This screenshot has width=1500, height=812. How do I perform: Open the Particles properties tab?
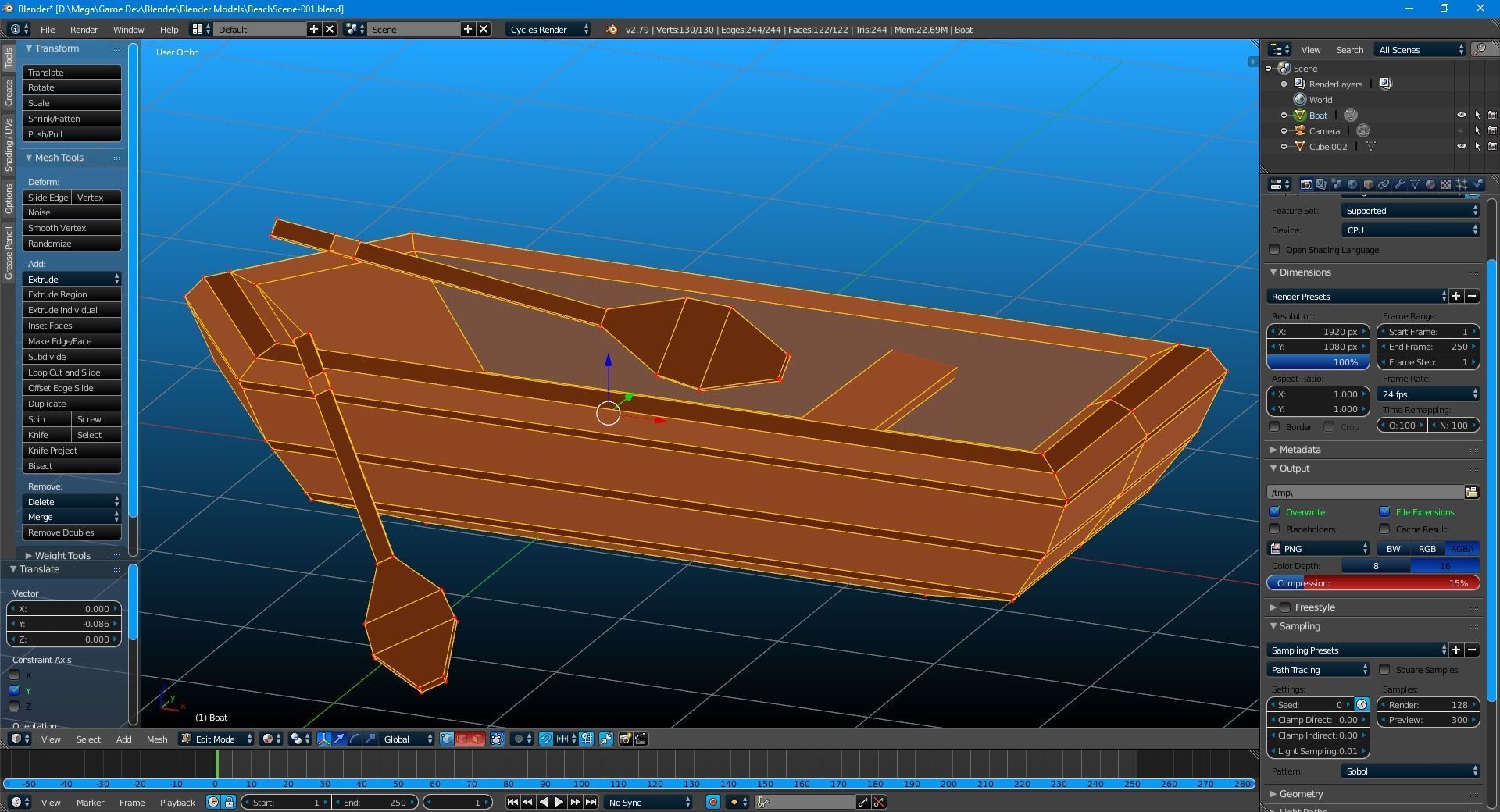(x=1461, y=184)
